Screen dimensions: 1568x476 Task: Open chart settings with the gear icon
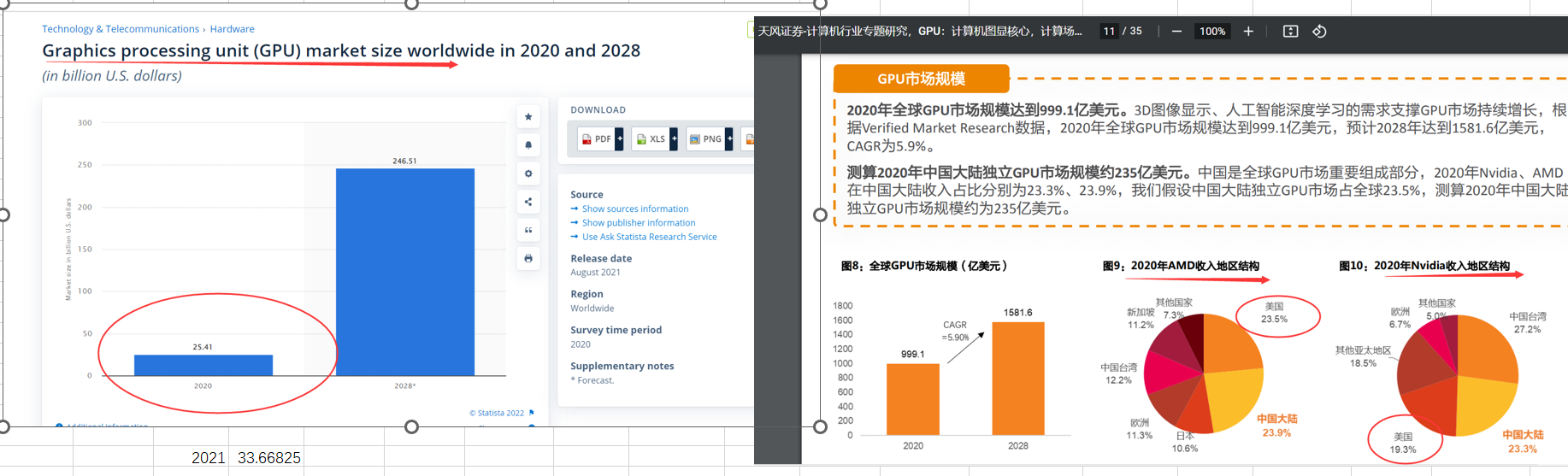click(x=528, y=173)
